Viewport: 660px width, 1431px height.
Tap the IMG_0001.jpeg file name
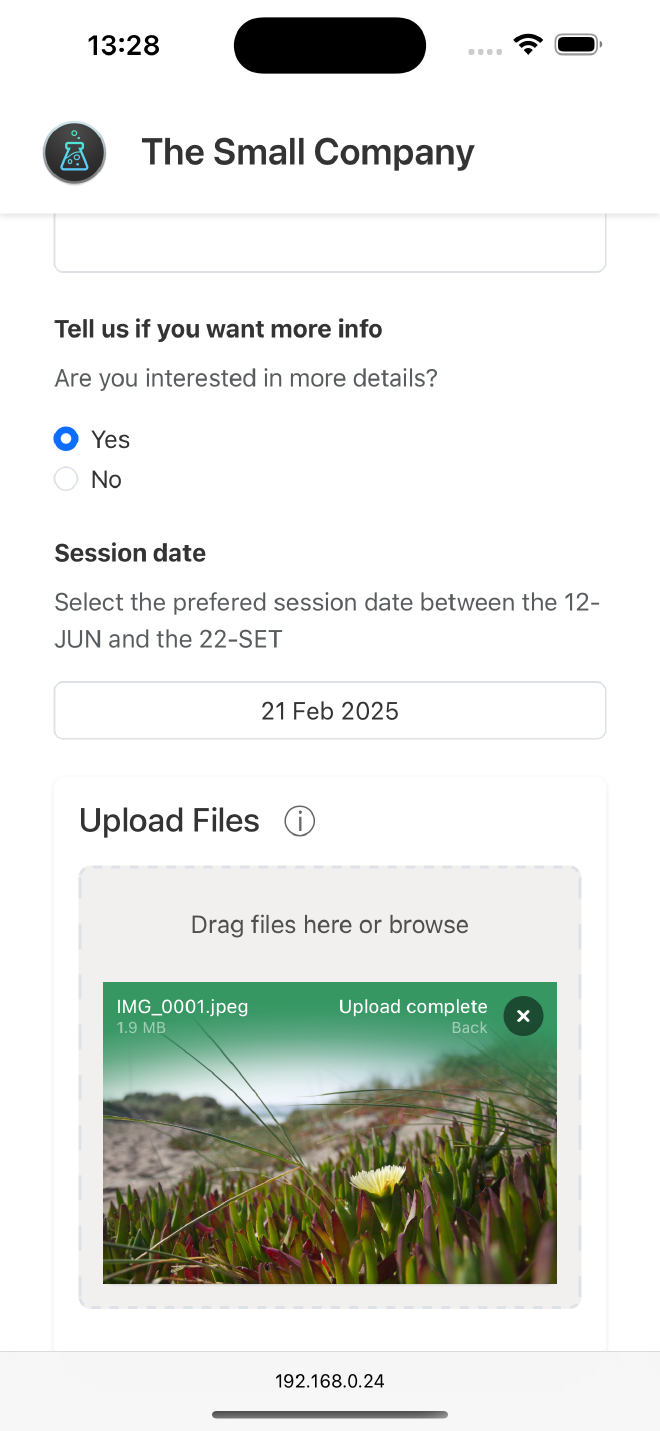tap(182, 1007)
